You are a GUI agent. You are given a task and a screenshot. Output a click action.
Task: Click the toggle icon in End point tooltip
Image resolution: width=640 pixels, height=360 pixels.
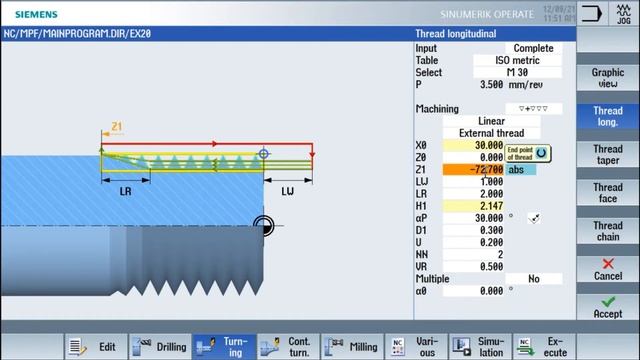(x=541, y=153)
